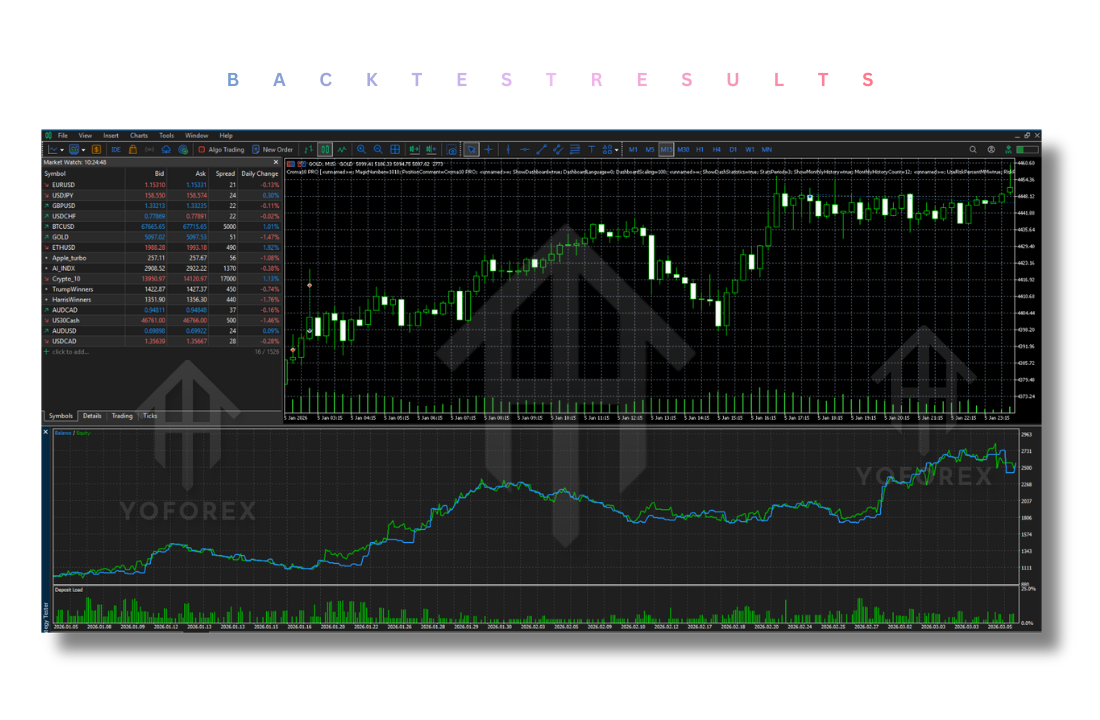Open the IDE MetaEditor icon
The height and width of the screenshot is (720, 1100).
pos(116,150)
